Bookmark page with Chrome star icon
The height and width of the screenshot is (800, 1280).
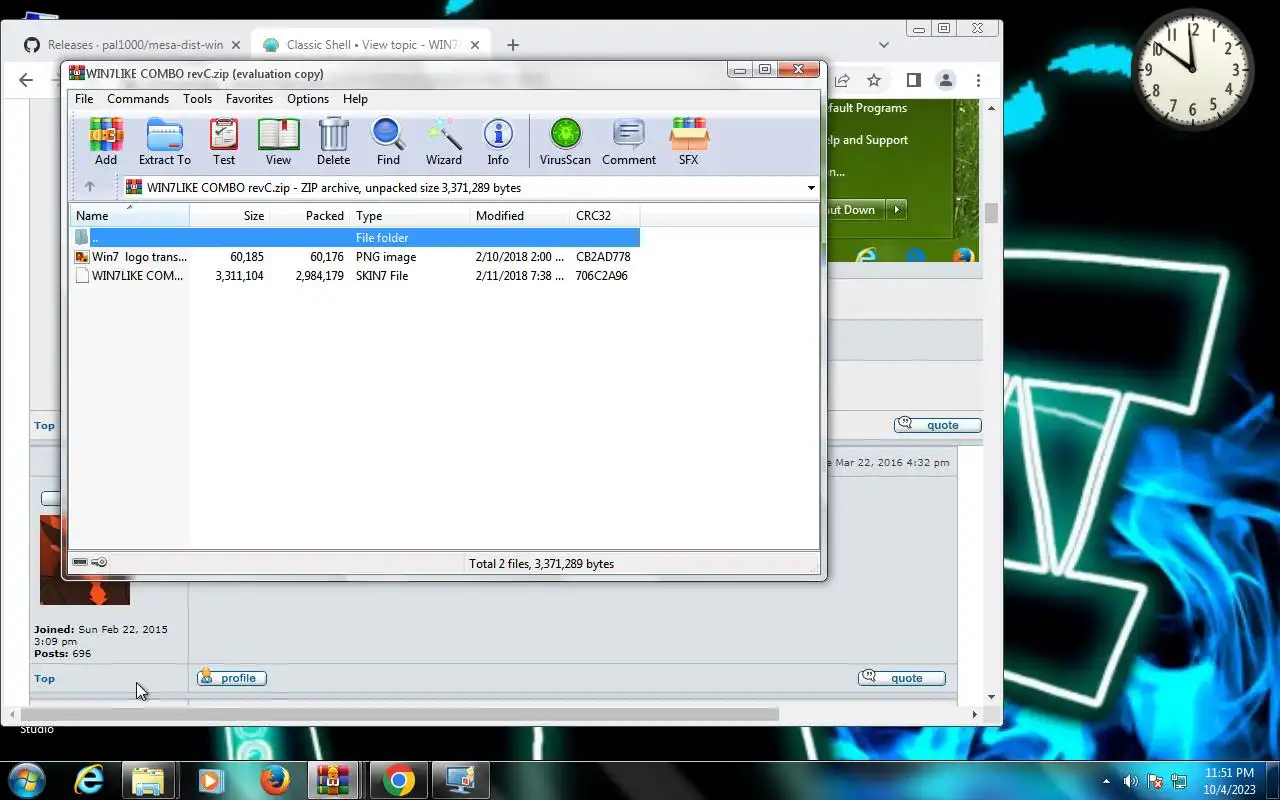tap(874, 80)
